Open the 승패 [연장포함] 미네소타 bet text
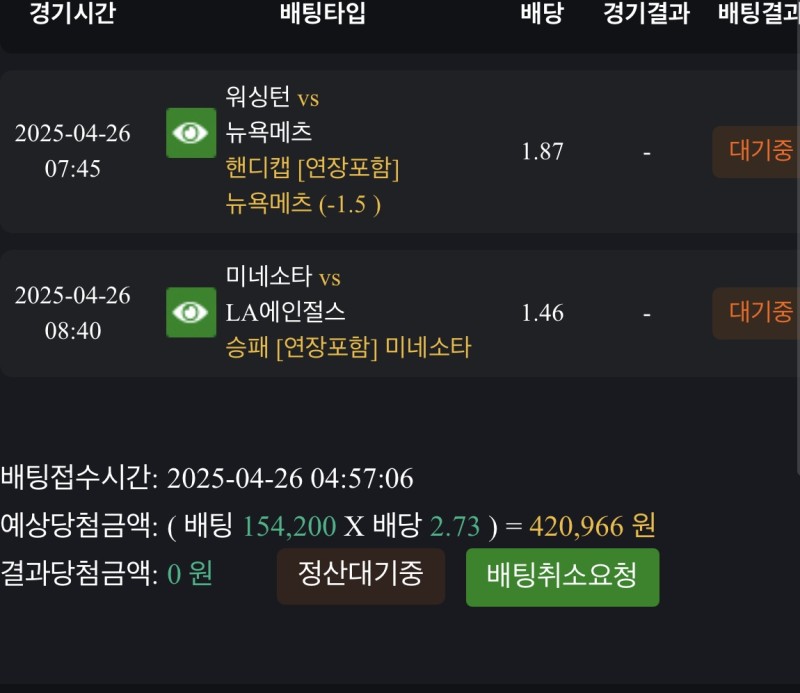800x693 pixels. pyautogui.click(x=349, y=348)
